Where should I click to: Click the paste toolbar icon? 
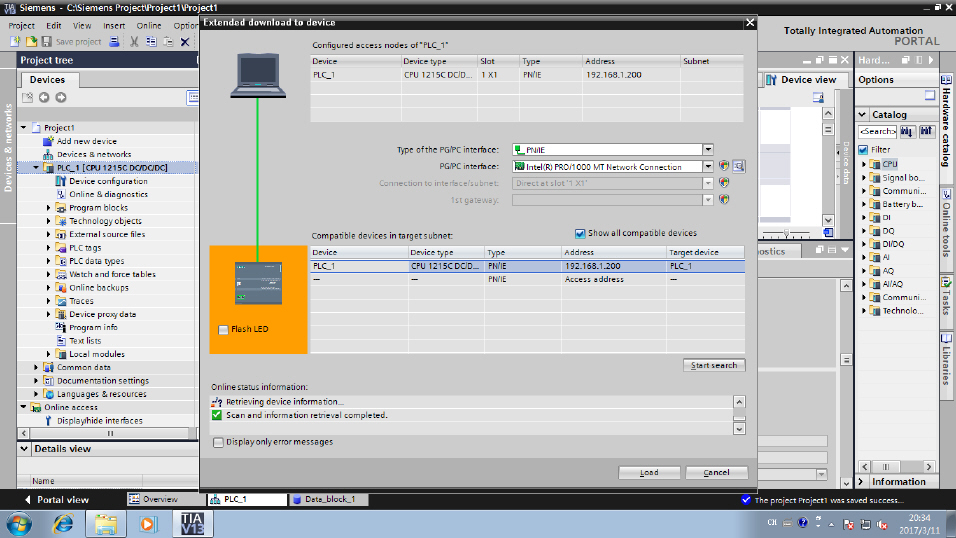coord(168,41)
